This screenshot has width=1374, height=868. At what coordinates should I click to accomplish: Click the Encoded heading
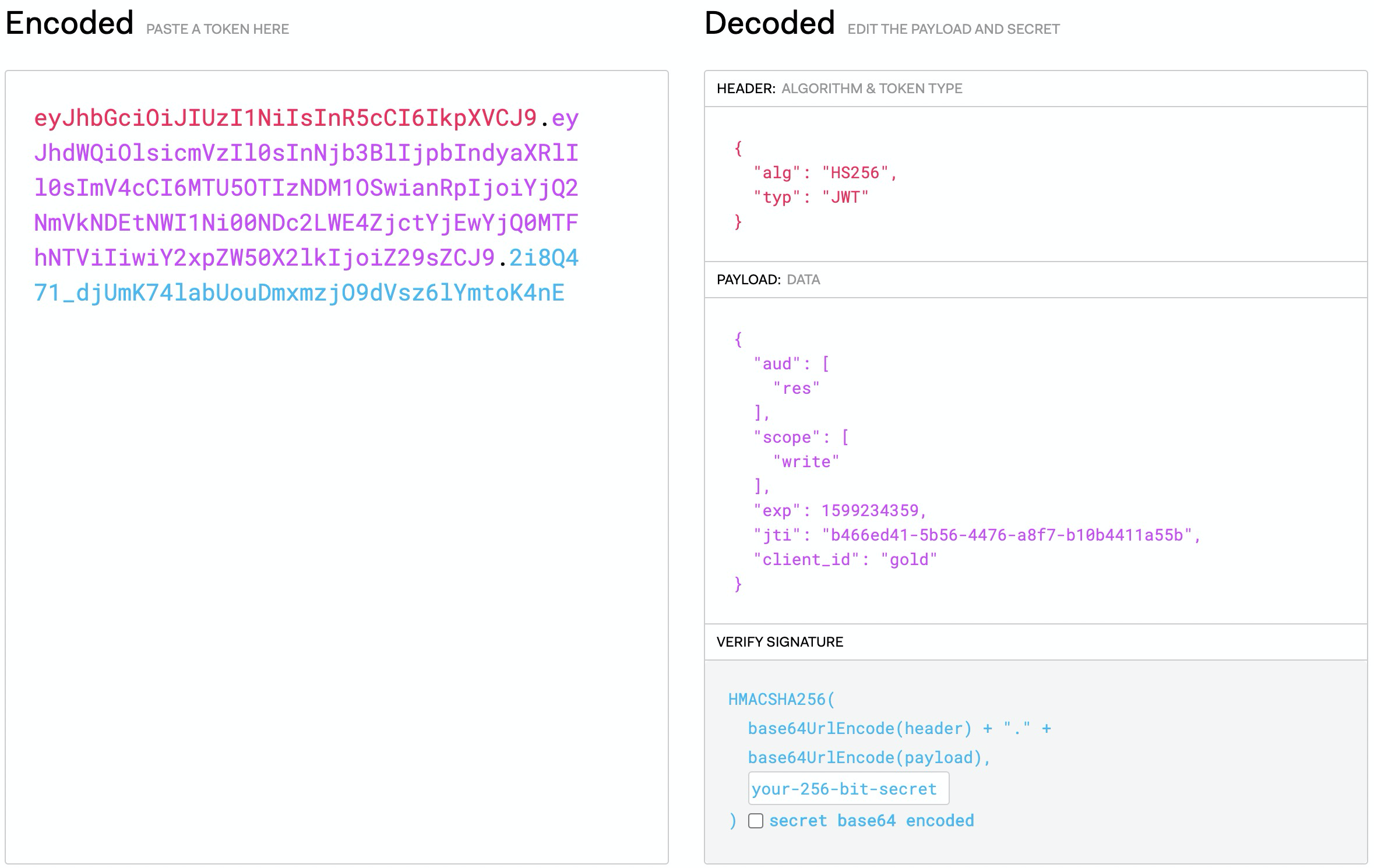[x=67, y=23]
